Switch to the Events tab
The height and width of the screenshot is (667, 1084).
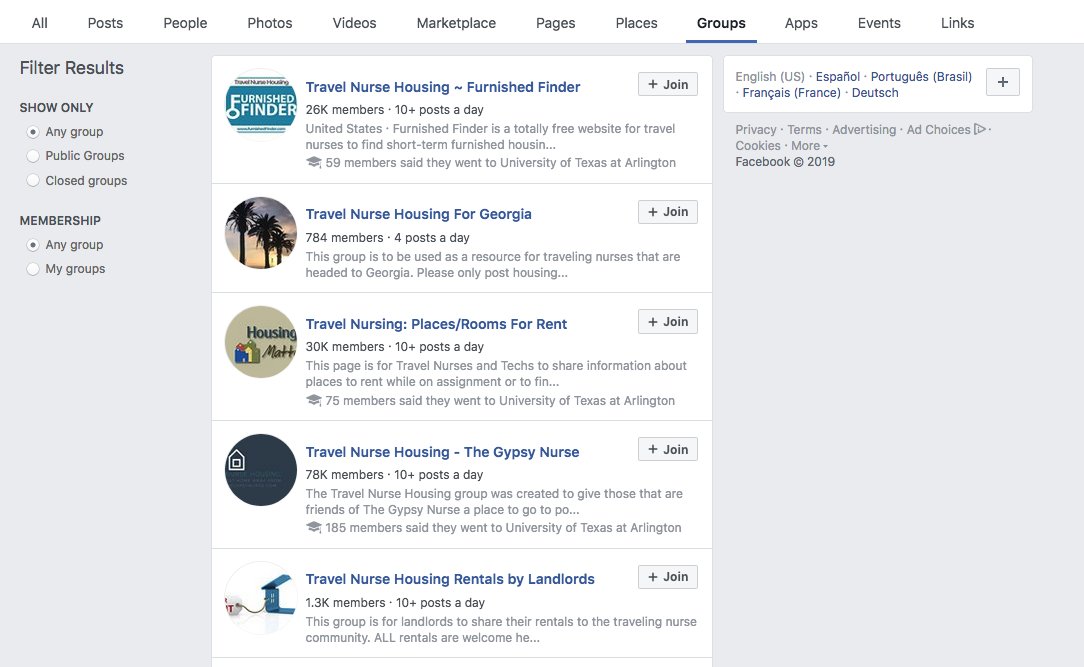879,23
